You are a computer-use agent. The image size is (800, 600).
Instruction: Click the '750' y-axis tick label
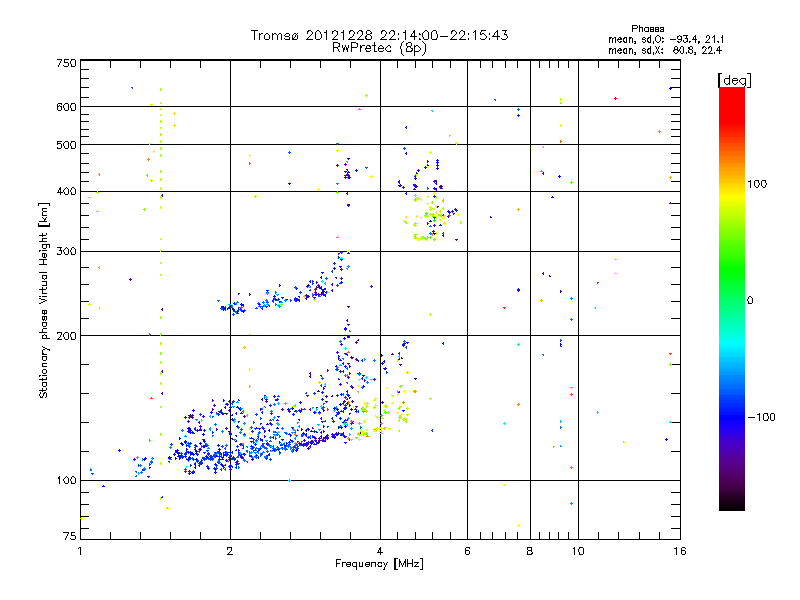click(x=66, y=63)
